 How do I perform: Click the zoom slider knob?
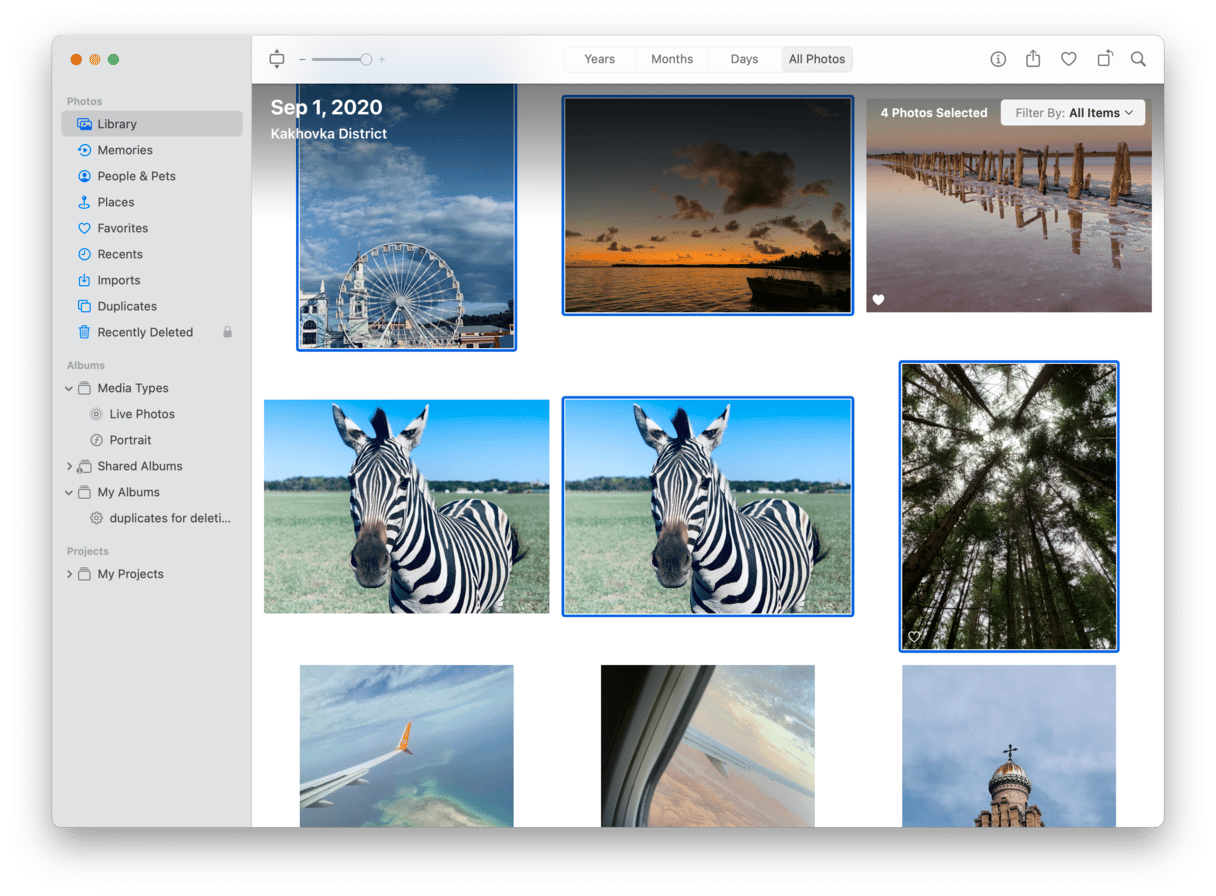366,59
